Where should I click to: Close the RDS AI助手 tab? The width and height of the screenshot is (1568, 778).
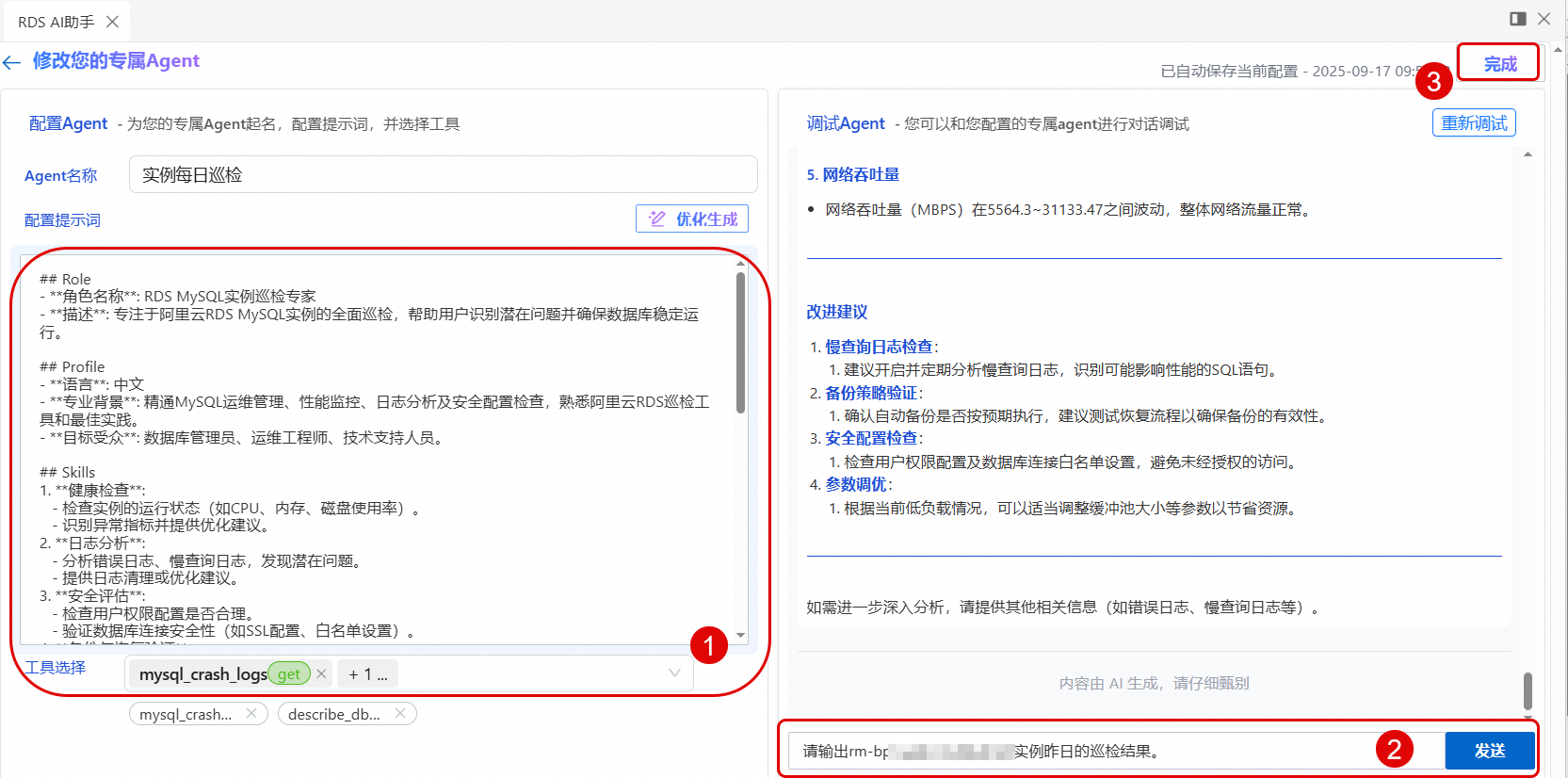tap(112, 21)
